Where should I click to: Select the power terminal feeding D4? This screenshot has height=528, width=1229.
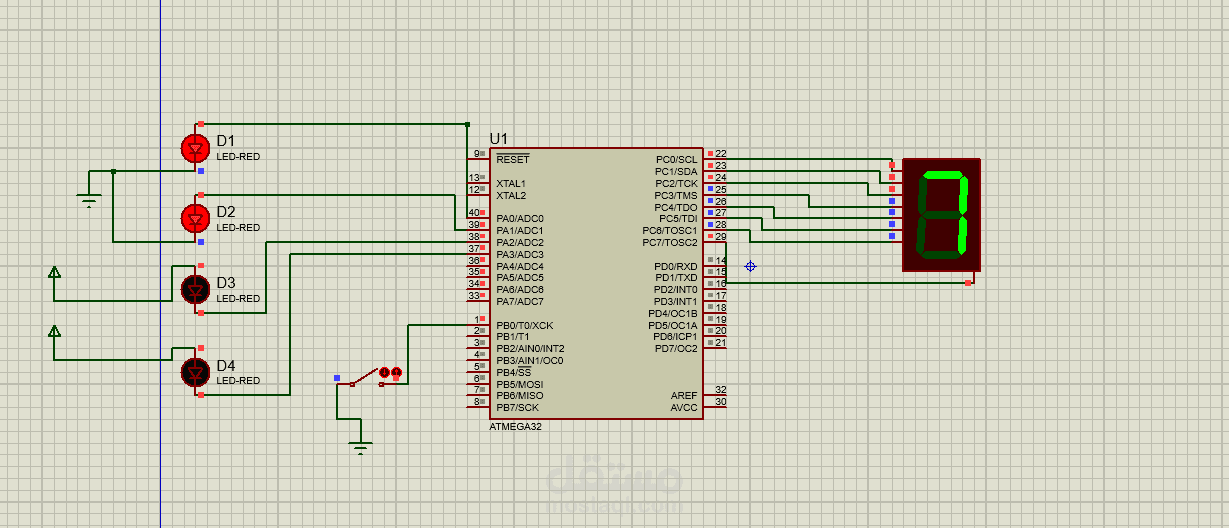tap(55, 331)
